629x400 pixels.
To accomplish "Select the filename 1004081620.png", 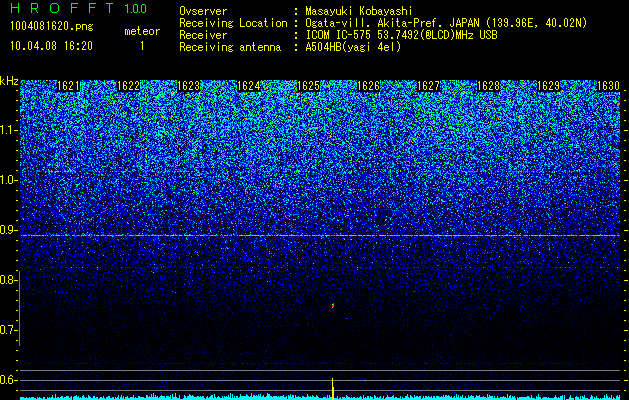I will click(x=52, y=26).
